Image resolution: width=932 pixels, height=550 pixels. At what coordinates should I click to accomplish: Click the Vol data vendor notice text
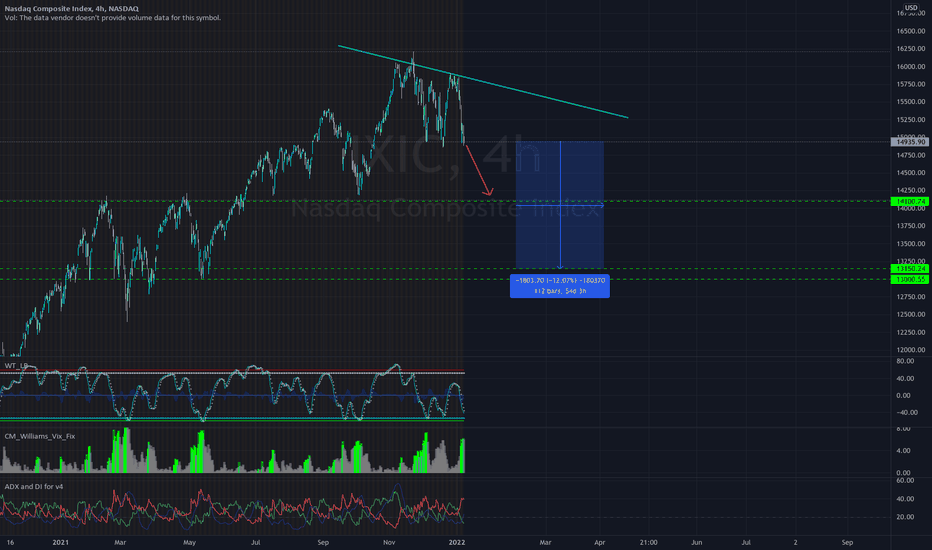point(113,18)
